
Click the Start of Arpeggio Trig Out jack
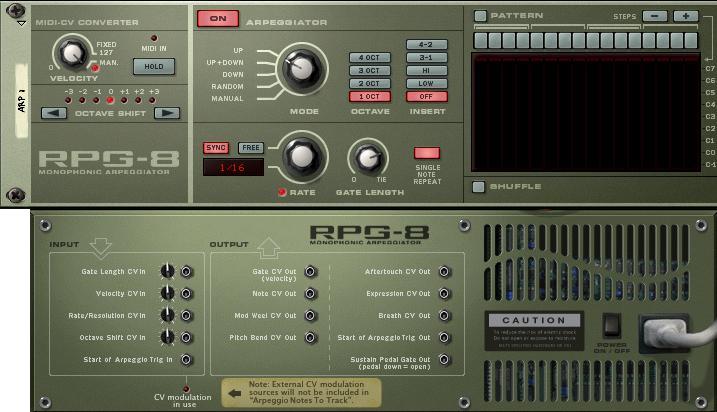click(x=444, y=337)
